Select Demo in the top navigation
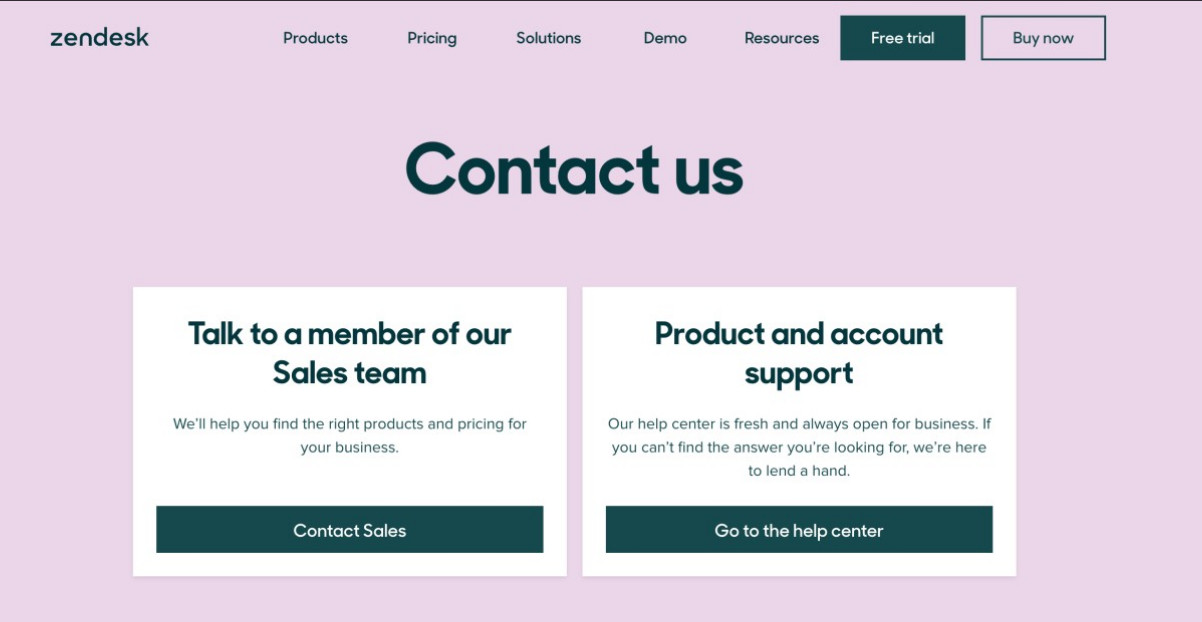Viewport: 1202px width, 622px height. coord(665,38)
